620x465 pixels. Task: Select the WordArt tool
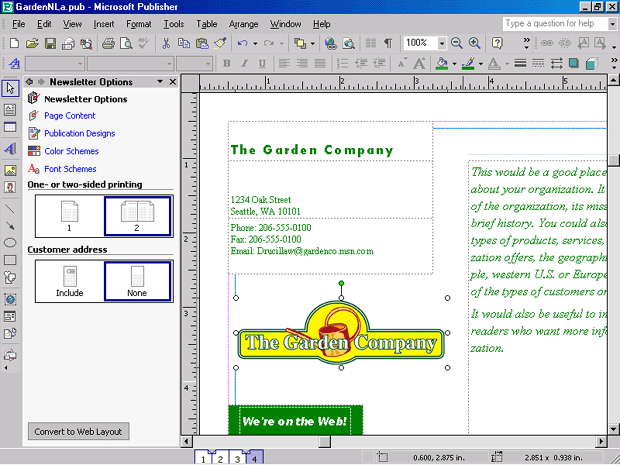pyautogui.click(x=10, y=149)
